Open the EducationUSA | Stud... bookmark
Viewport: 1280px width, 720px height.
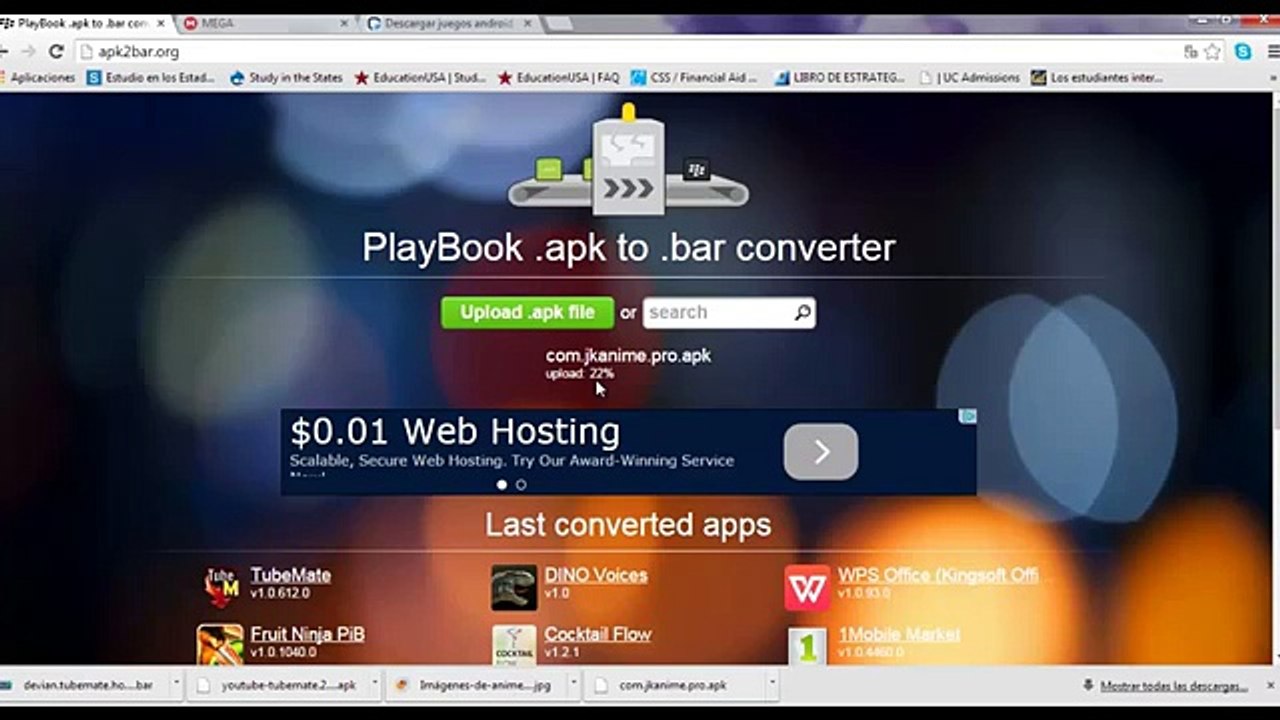tap(420, 78)
